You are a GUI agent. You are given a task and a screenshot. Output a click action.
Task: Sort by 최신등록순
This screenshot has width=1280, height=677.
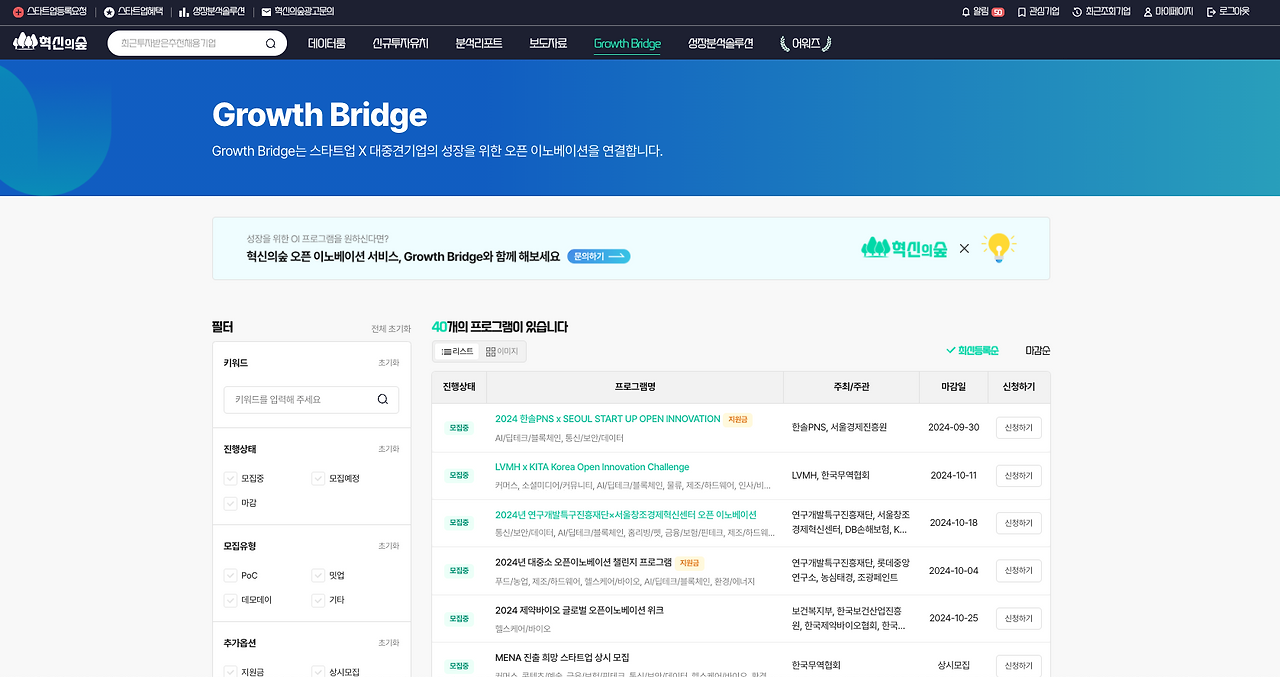pos(972,351)
